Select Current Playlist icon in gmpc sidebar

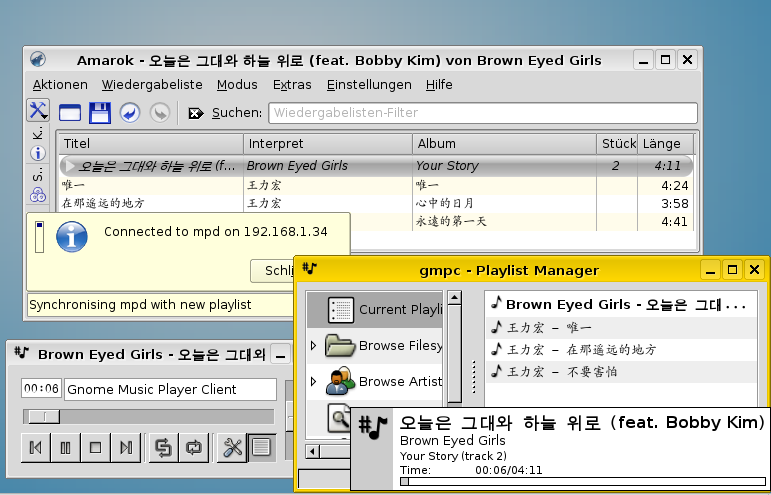[x=340, y=310]
